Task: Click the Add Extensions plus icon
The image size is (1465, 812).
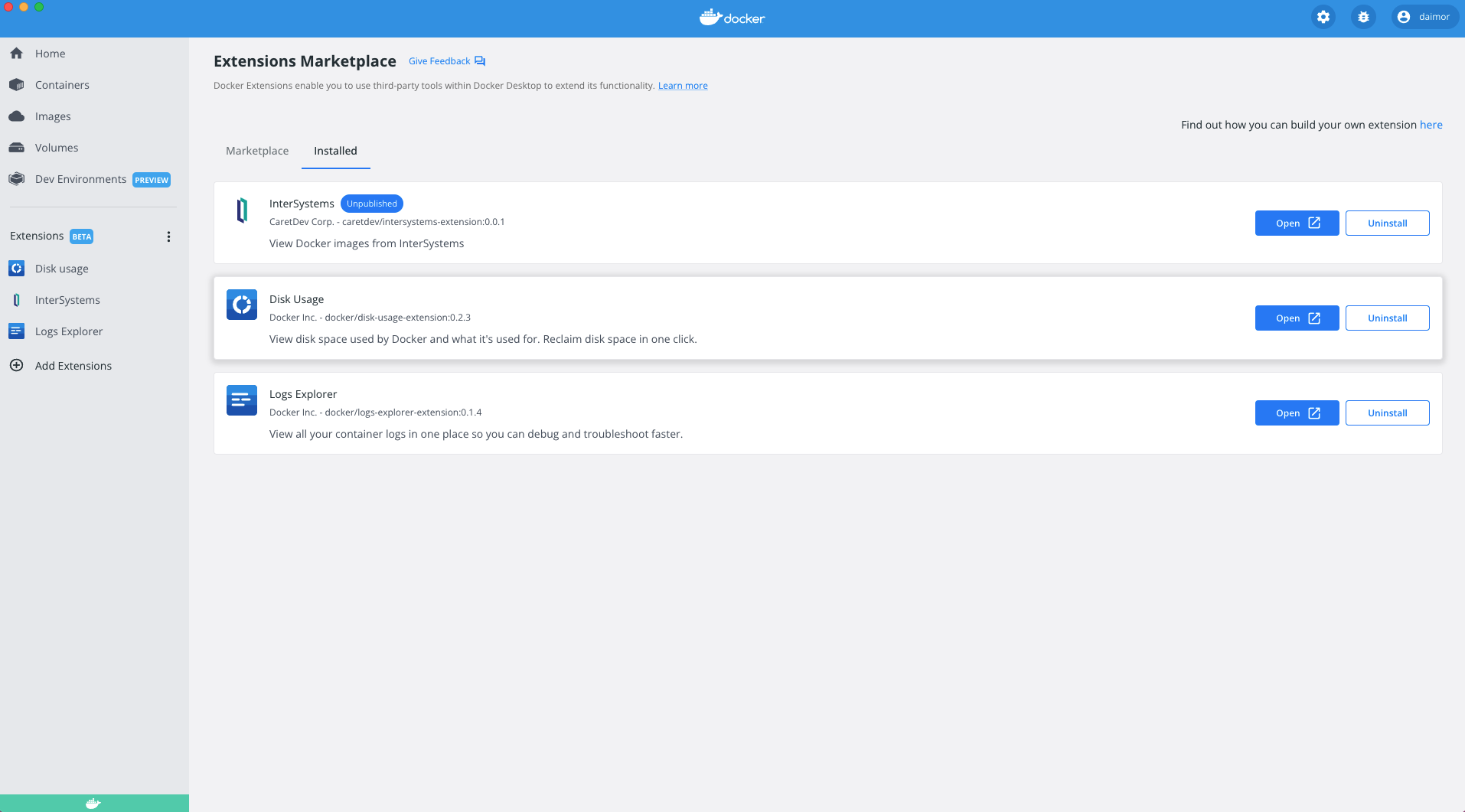Action: [x=16, y=366]
